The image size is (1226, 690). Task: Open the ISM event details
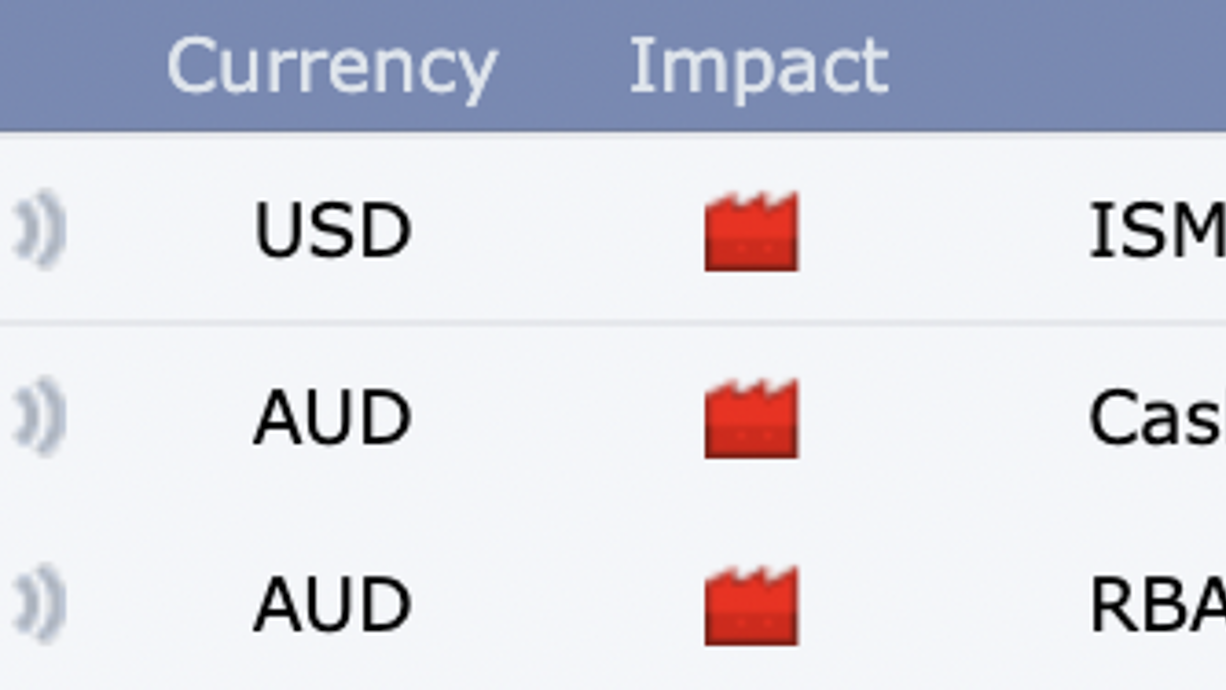[x=1157, y=231]
